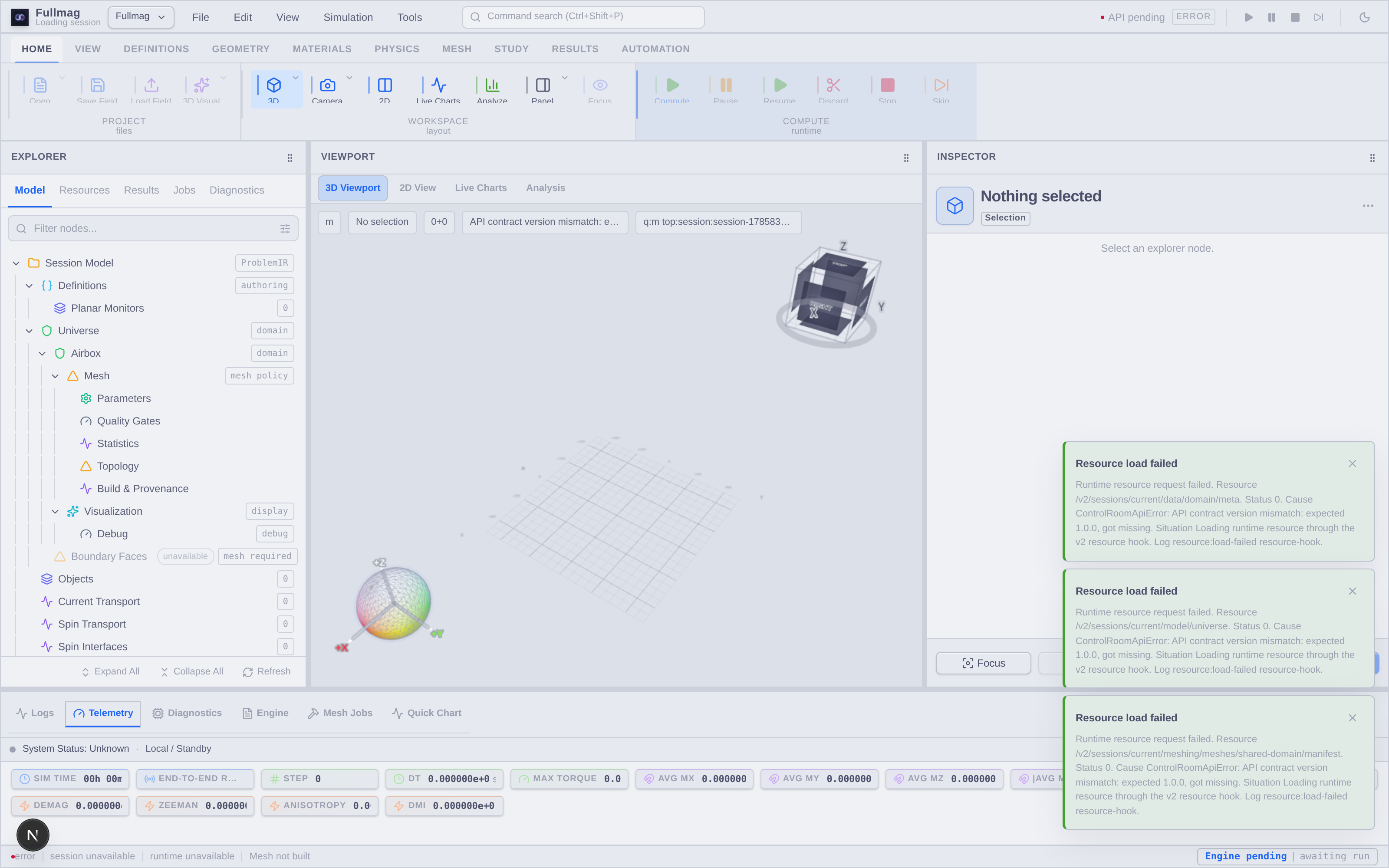Open the dropdown arrow beside Panel

[x=564, y=78]
